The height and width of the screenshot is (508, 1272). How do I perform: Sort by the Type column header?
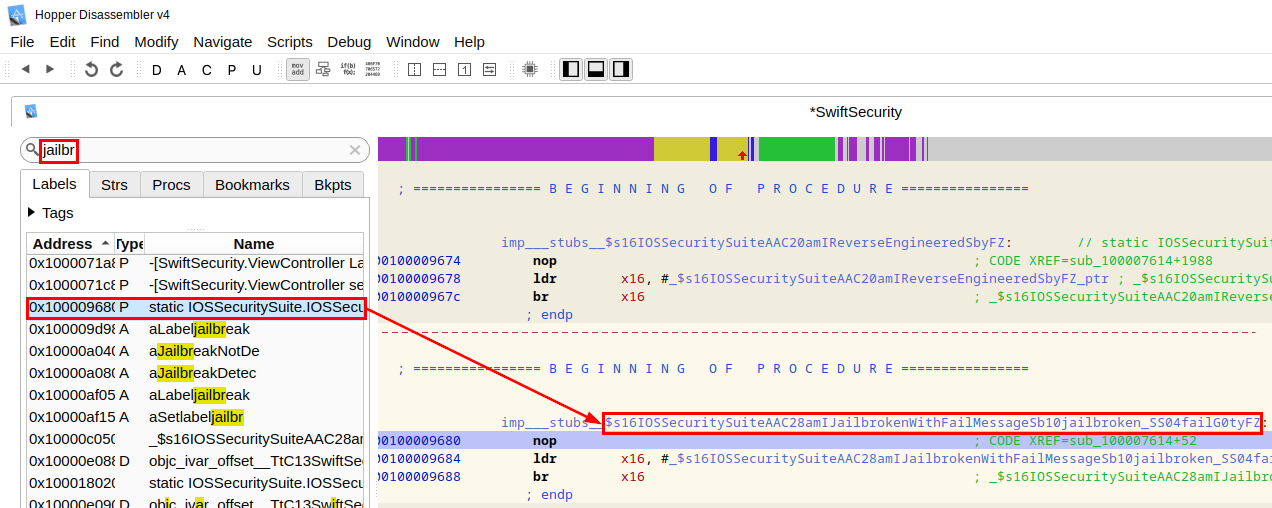[130, 243]
